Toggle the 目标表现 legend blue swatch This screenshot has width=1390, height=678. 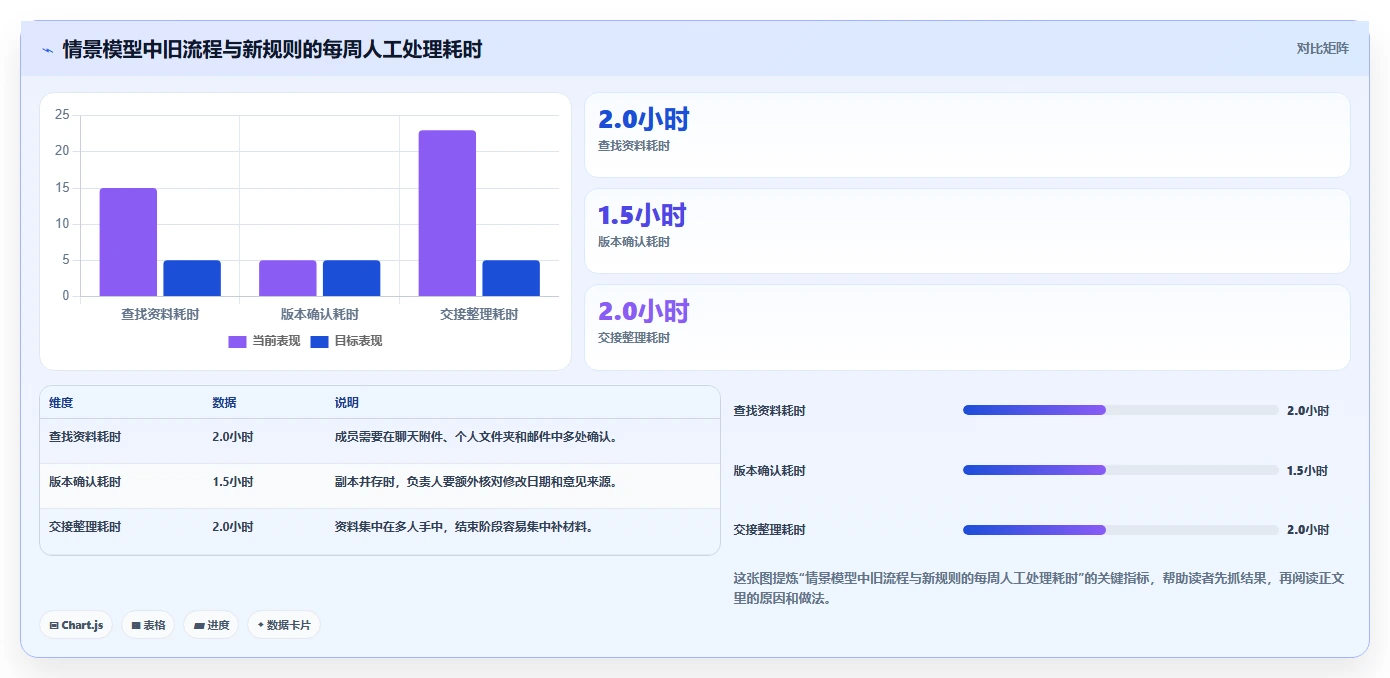[319, 341]
